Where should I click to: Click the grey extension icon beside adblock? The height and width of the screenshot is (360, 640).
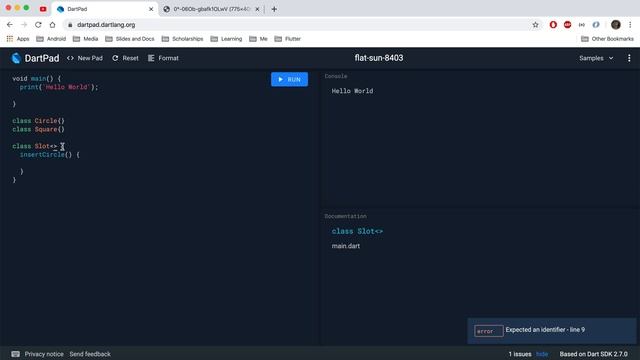(582, 24)
